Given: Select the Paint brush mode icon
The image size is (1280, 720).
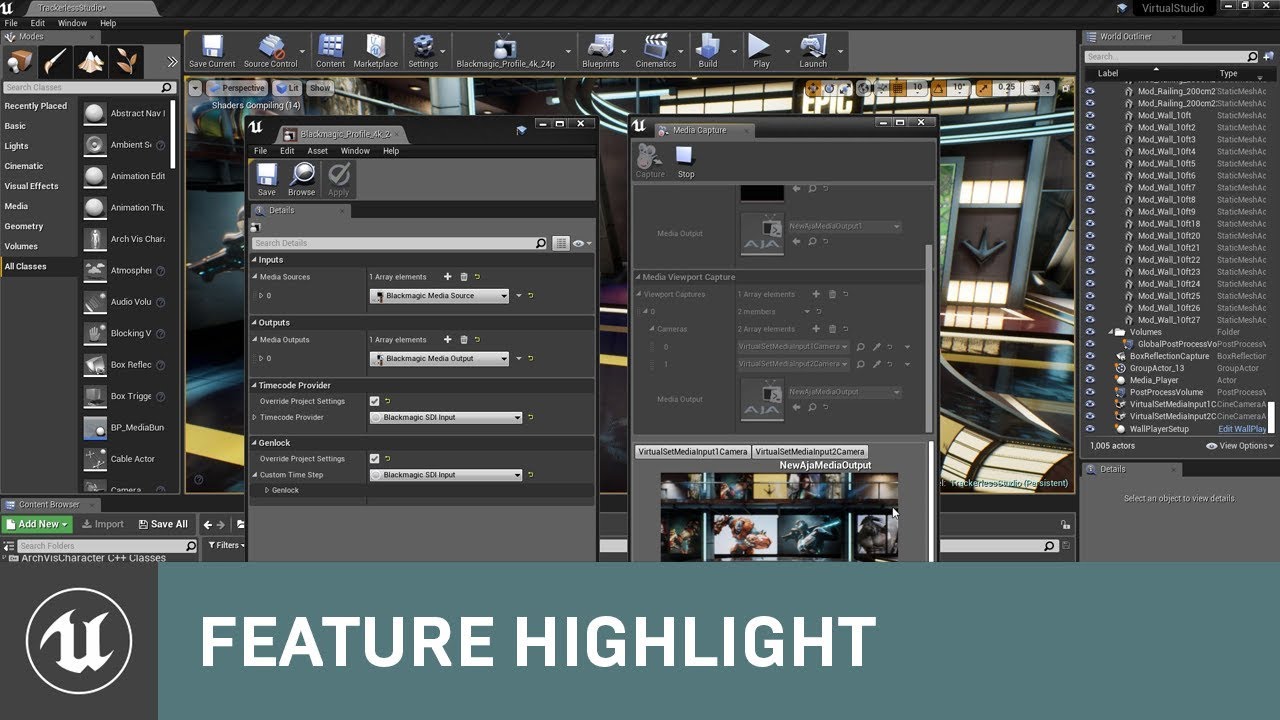Looking at the screenshot, I should coord(55,62).
